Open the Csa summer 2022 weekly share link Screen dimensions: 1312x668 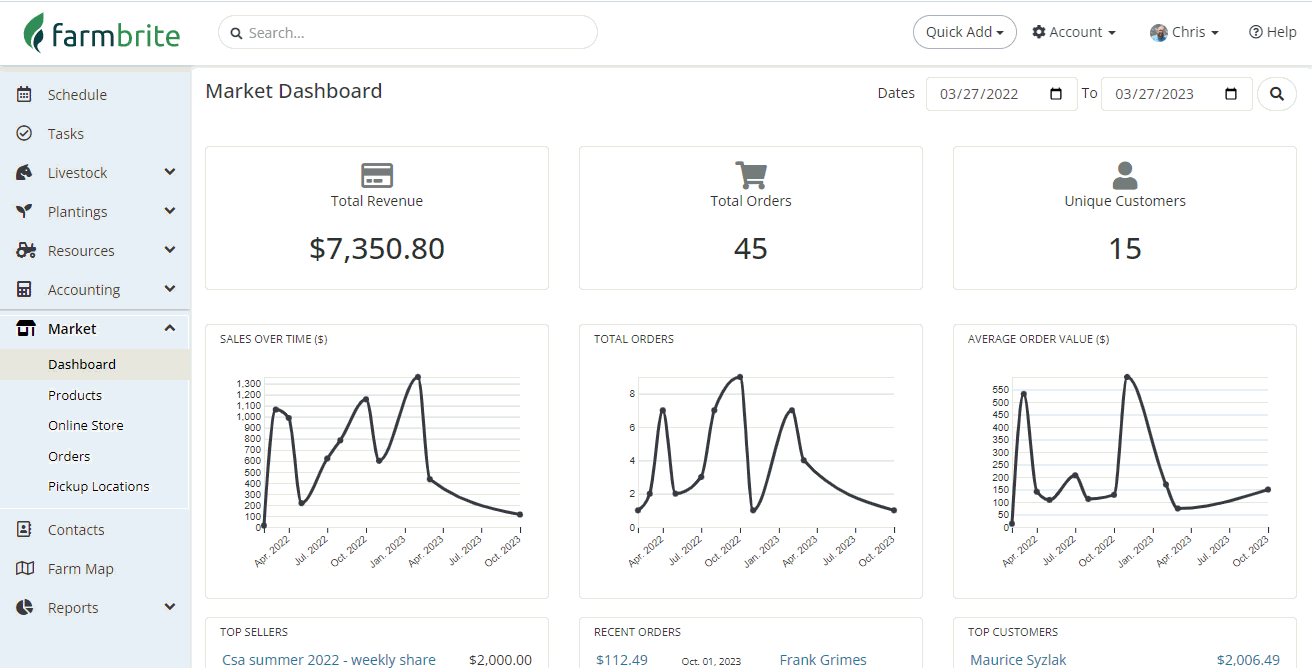[329, 660]
